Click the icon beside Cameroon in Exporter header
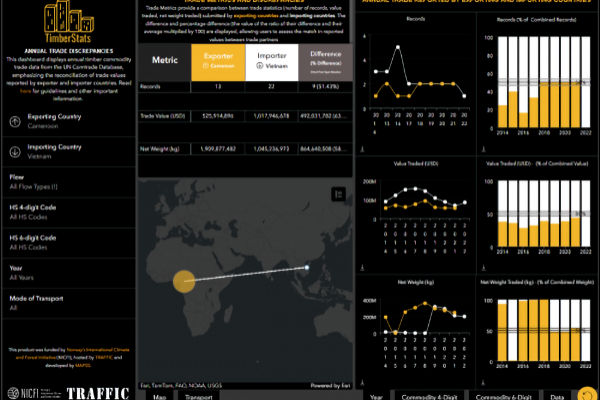Image resolution: width=600 pixels, height=400 pixels. [205, 66]
